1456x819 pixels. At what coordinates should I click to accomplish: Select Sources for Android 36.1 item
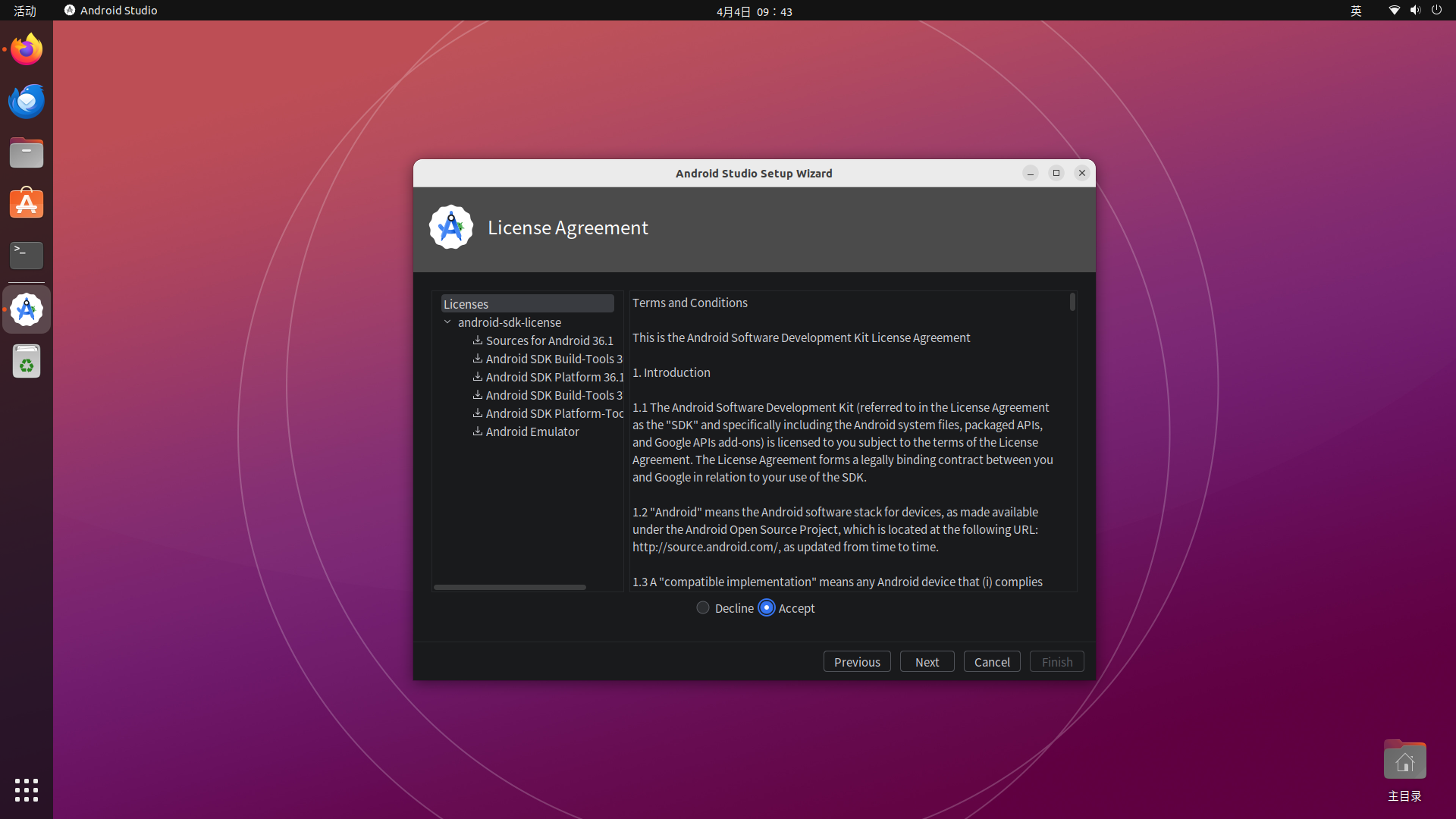(549, 340)
